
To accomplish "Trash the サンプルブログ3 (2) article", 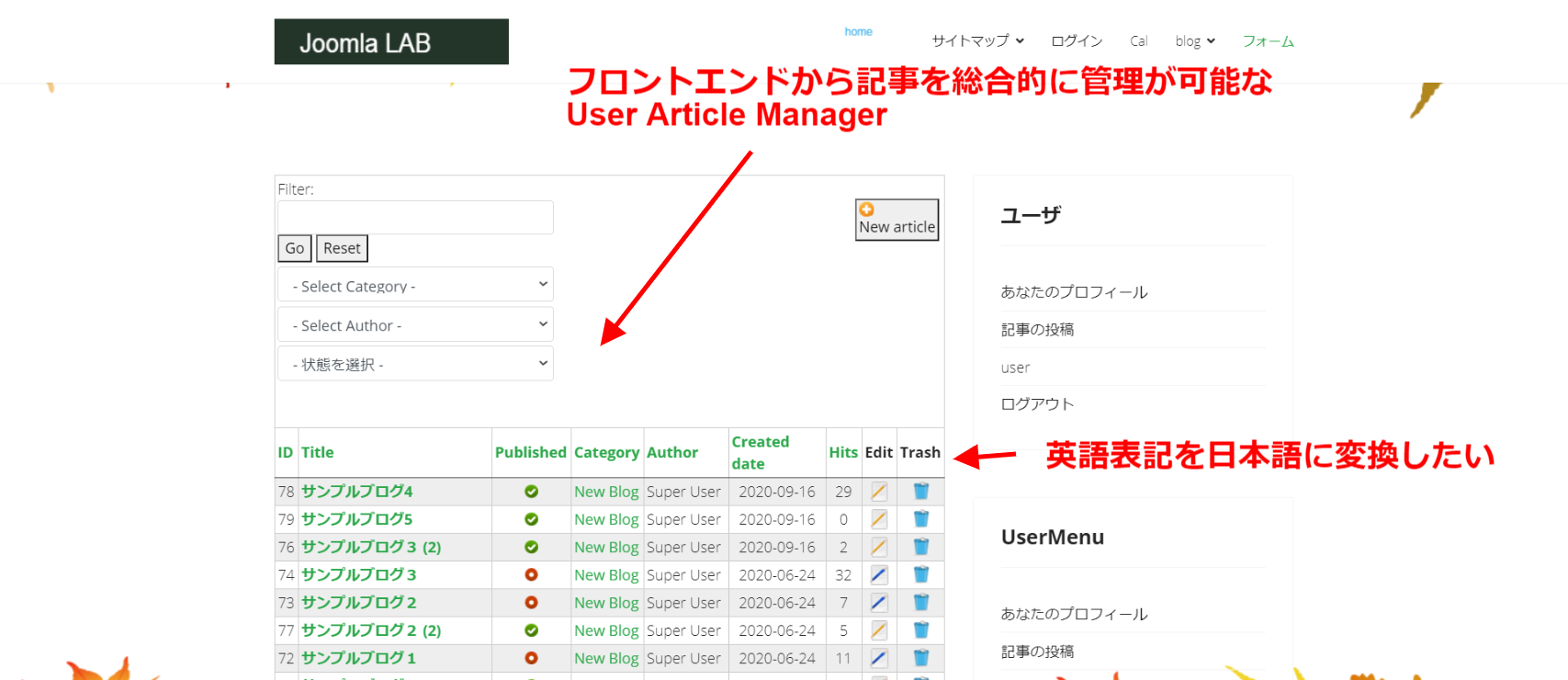I will [921, 547].
